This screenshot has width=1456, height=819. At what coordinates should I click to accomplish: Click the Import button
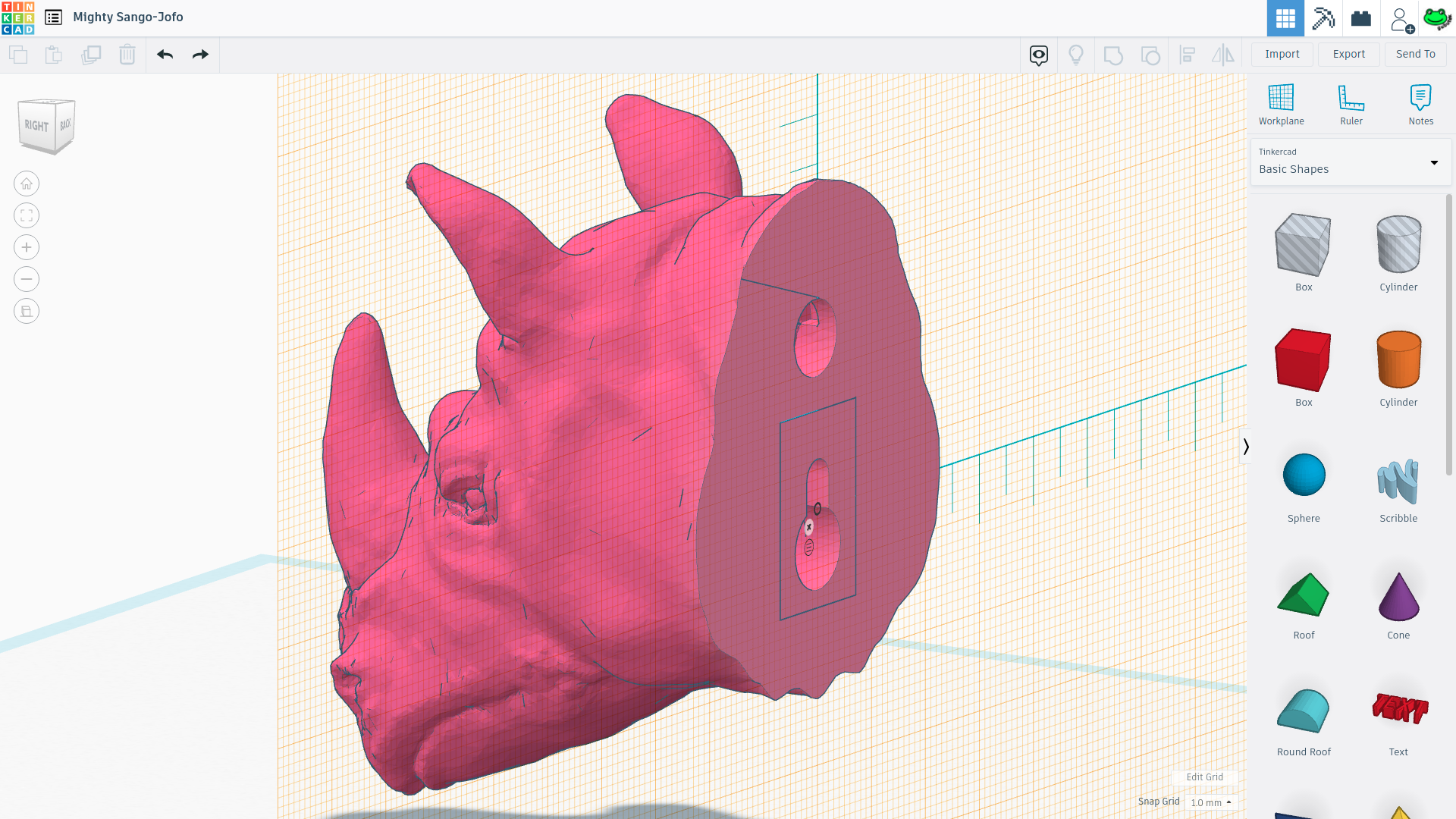pos(1282,54)
